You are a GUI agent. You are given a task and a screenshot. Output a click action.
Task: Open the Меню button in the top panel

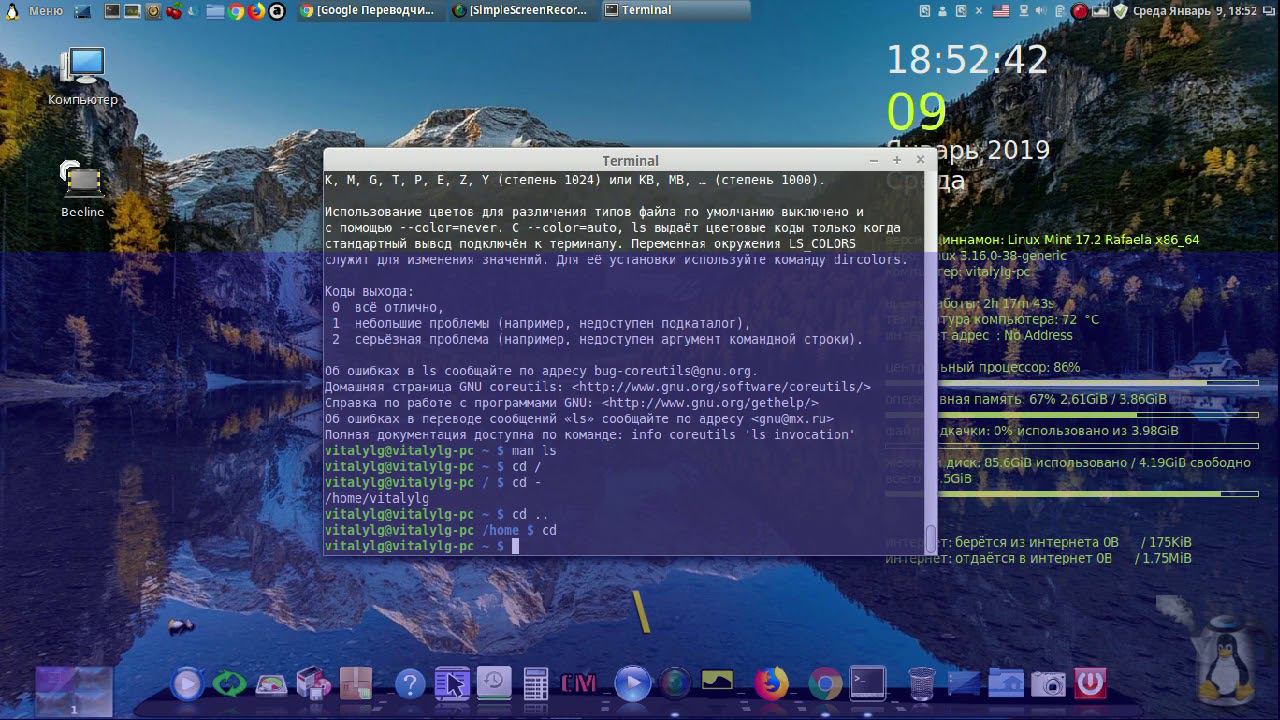(35, 11)
